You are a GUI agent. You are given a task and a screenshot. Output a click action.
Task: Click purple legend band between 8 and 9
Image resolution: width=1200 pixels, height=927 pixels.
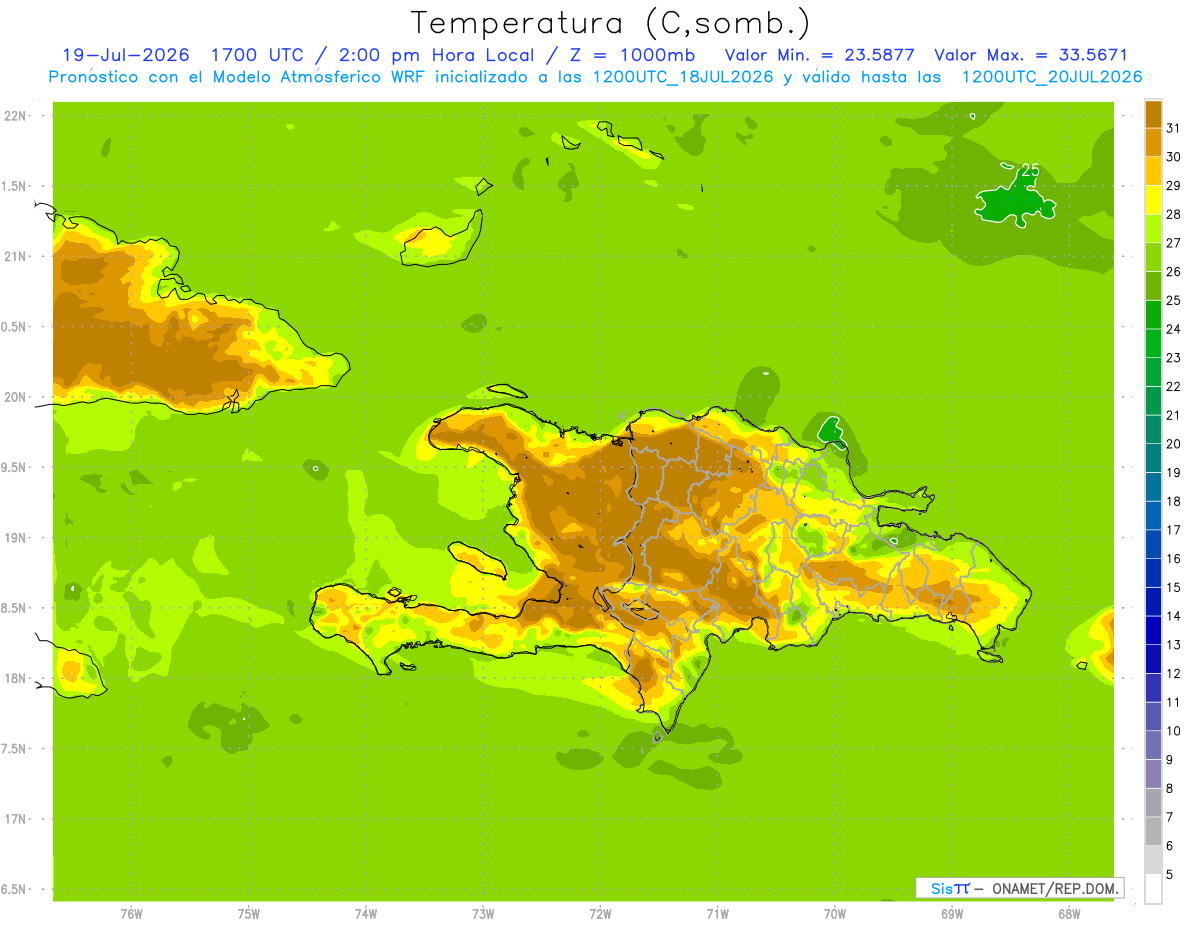click(1153, 773)
